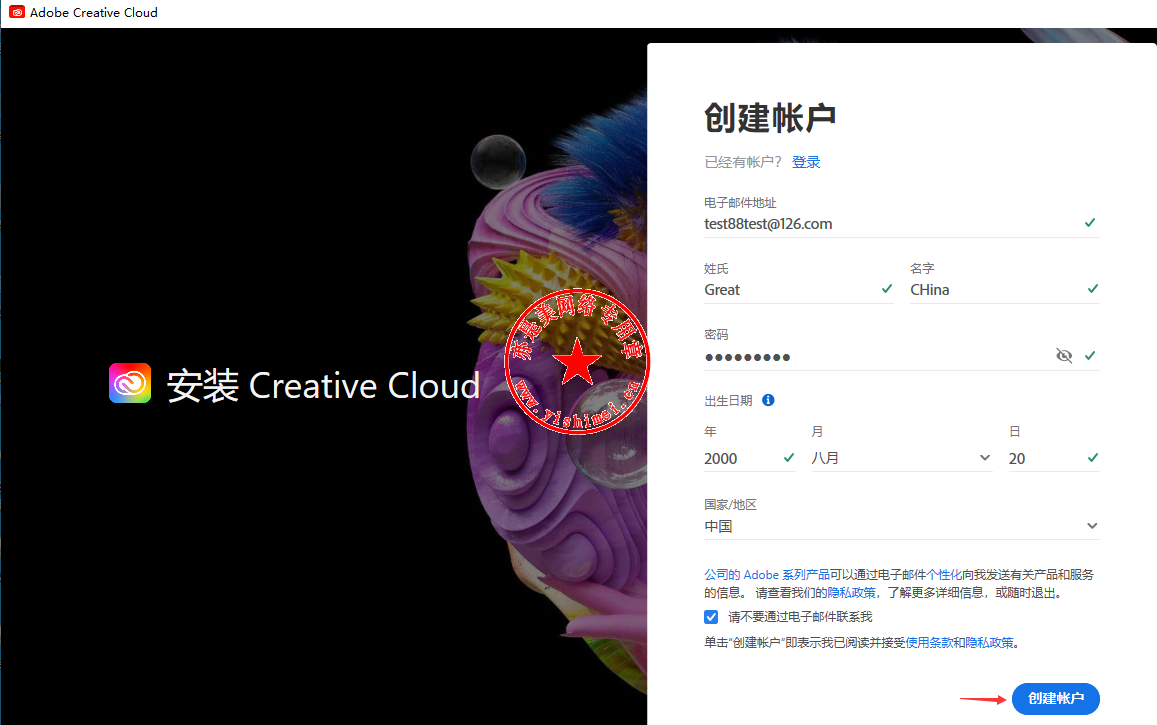
Task: Open the birth date info icon
Action: pyautogui.click(x=768, y=400)
